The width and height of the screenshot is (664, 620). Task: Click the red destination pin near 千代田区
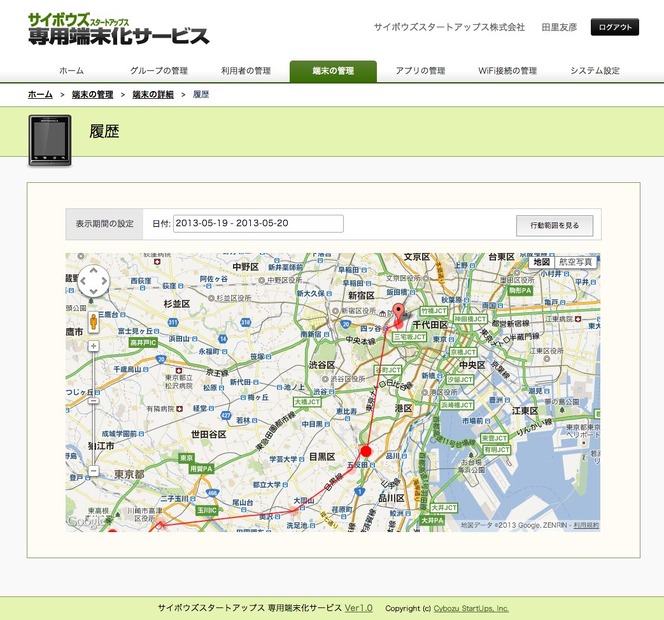[x=398, y=315]
